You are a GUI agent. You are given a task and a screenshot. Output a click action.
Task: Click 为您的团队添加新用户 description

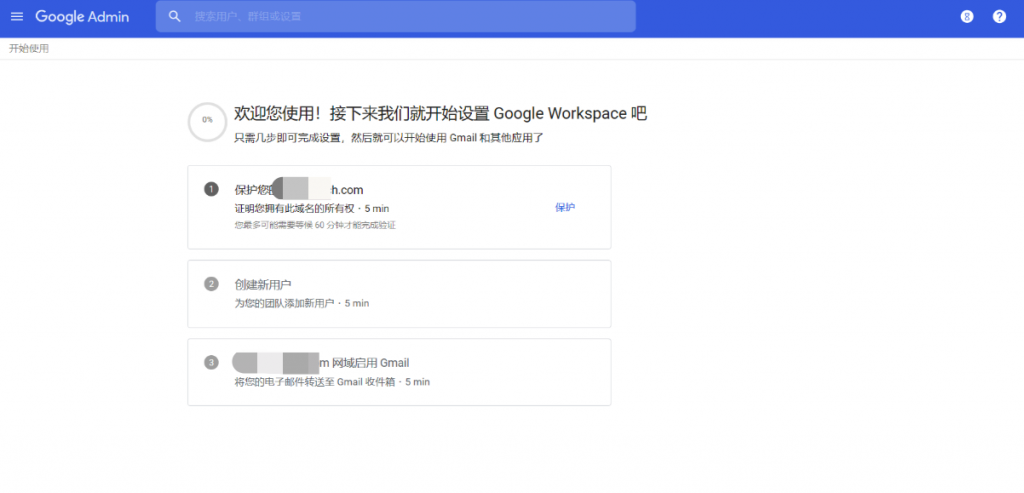(x=284, y=304)
